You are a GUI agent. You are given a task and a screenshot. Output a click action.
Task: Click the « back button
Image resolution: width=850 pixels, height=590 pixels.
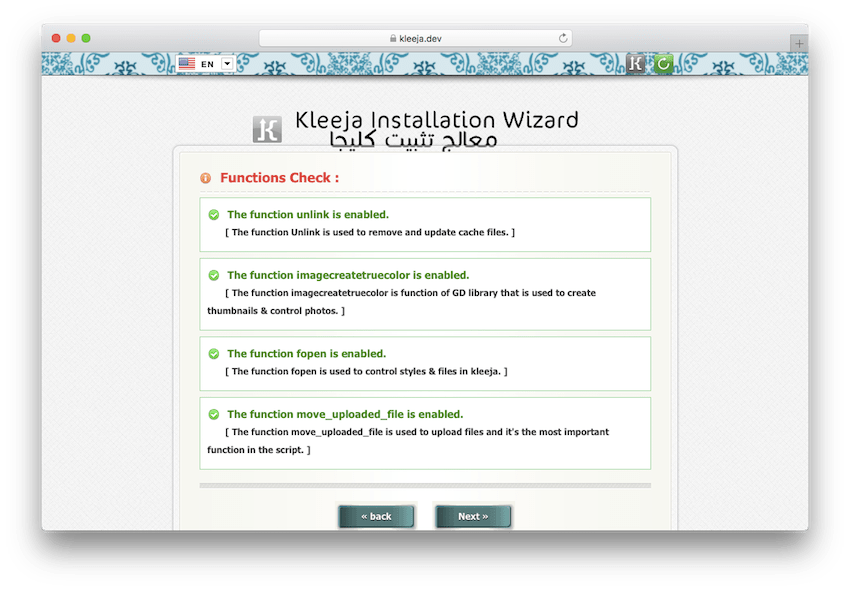376,516
